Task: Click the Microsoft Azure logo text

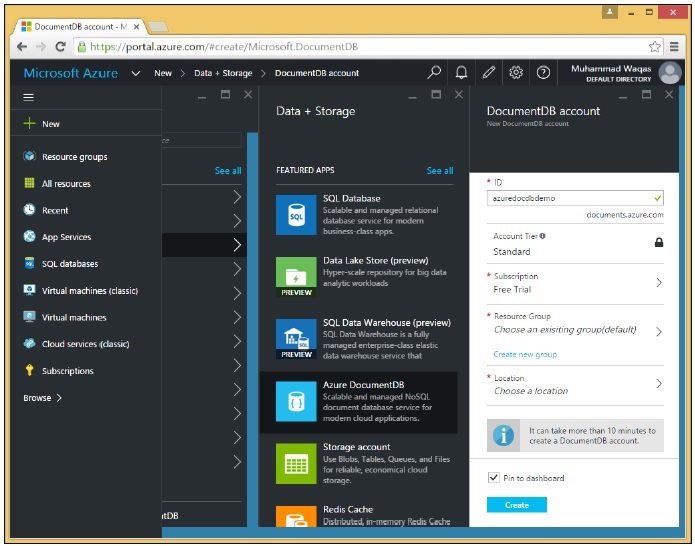Action: pyautogui.click(x=70, y=73)
